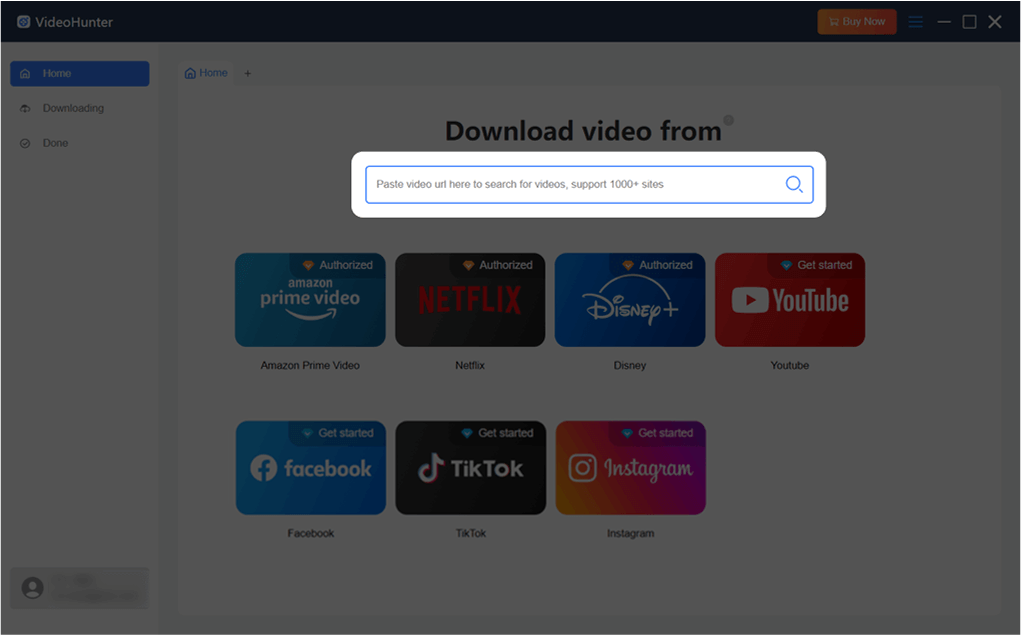Open the YouTube card
The height and width of the screenshot is (635, 1021).
(x=790, y=300)
